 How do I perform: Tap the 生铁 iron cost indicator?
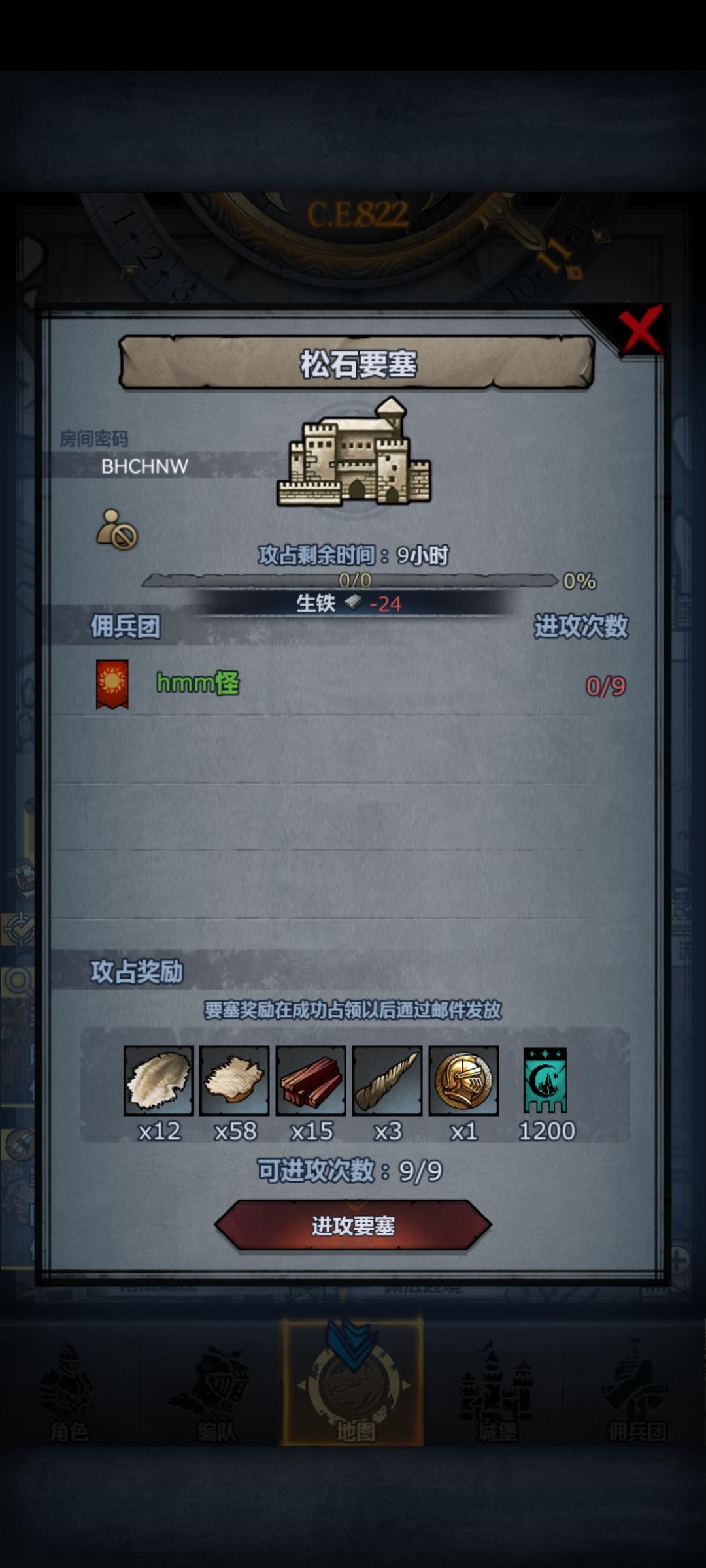pos(350,603)
